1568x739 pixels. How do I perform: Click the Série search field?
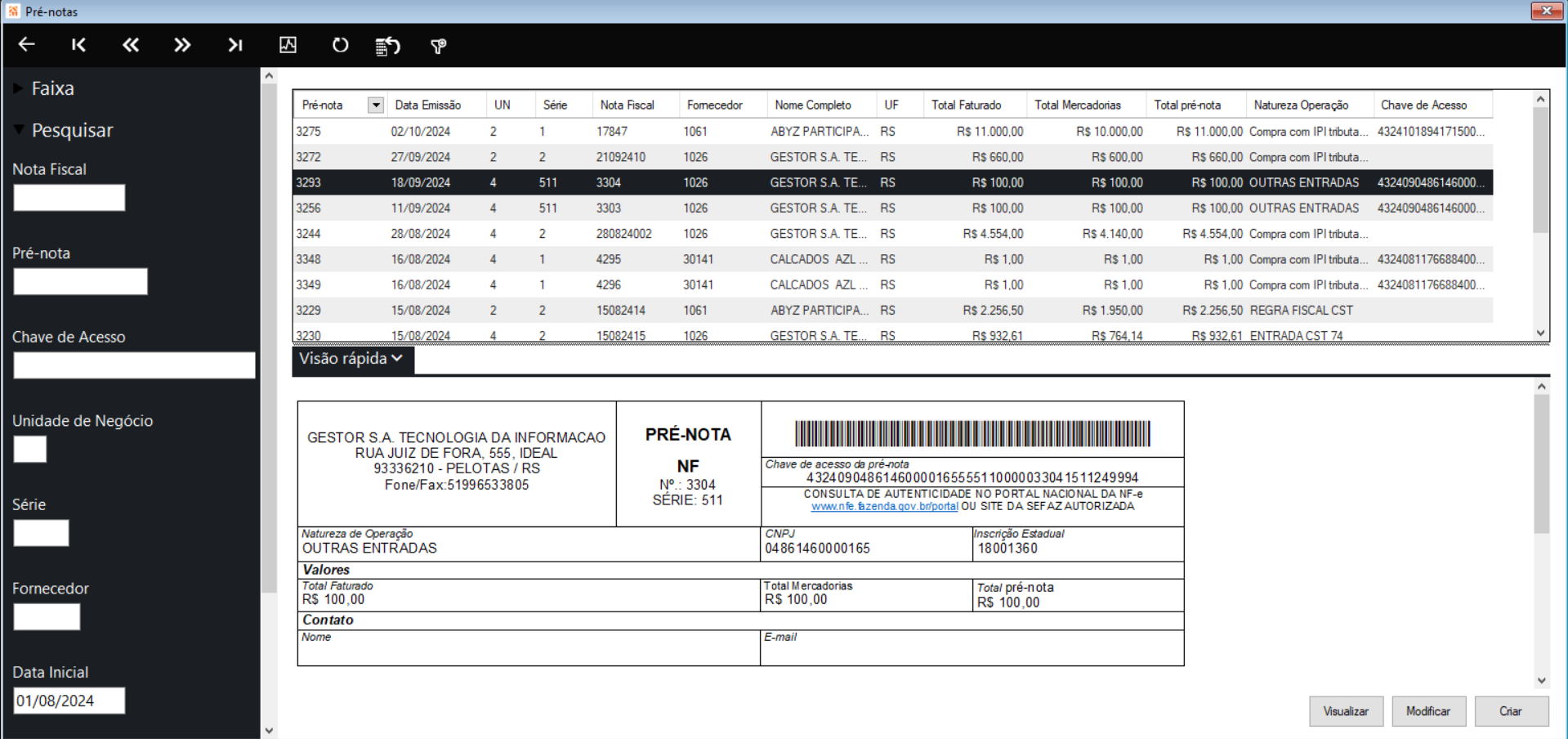[x=41, y=533]
